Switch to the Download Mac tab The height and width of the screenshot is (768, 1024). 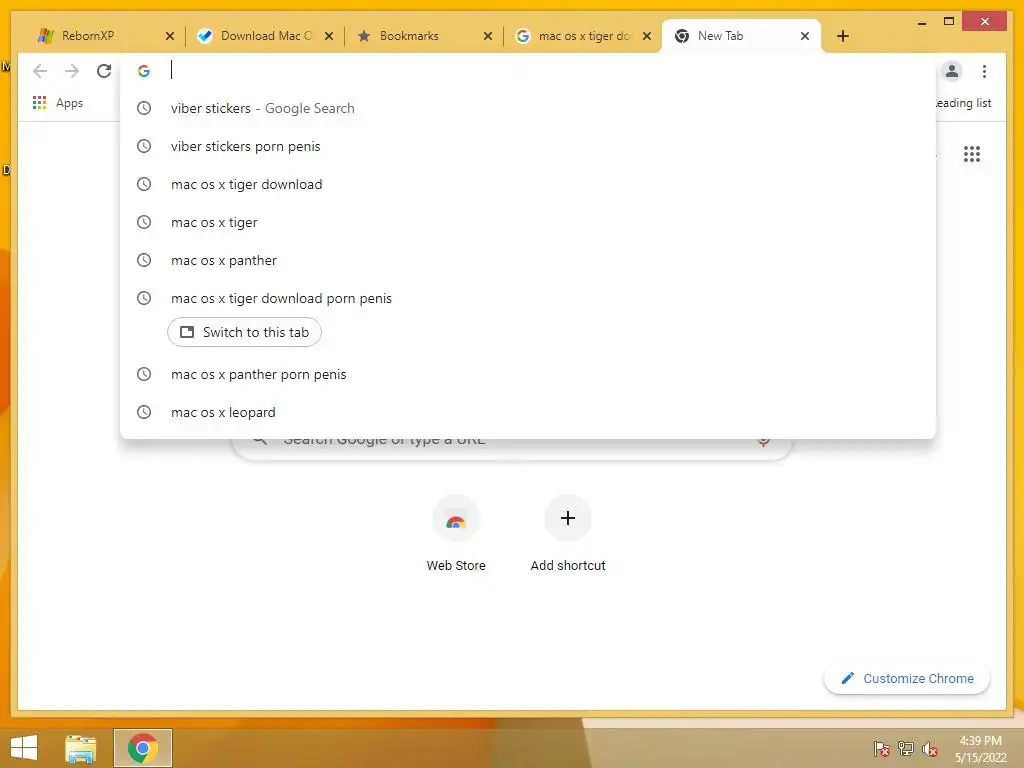tap(264, 36)
